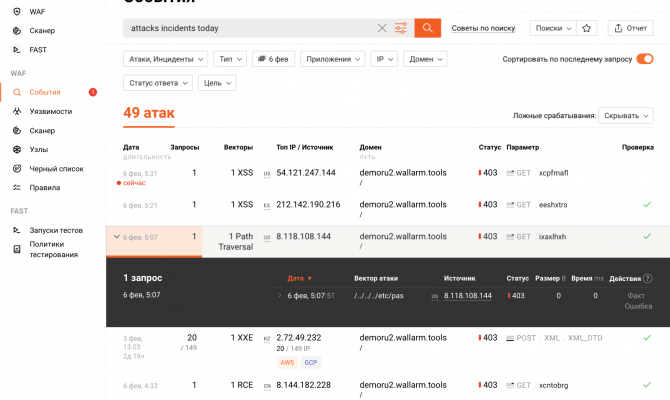
Task: Open Правила in the sidebar
Action: click(44, 187)
